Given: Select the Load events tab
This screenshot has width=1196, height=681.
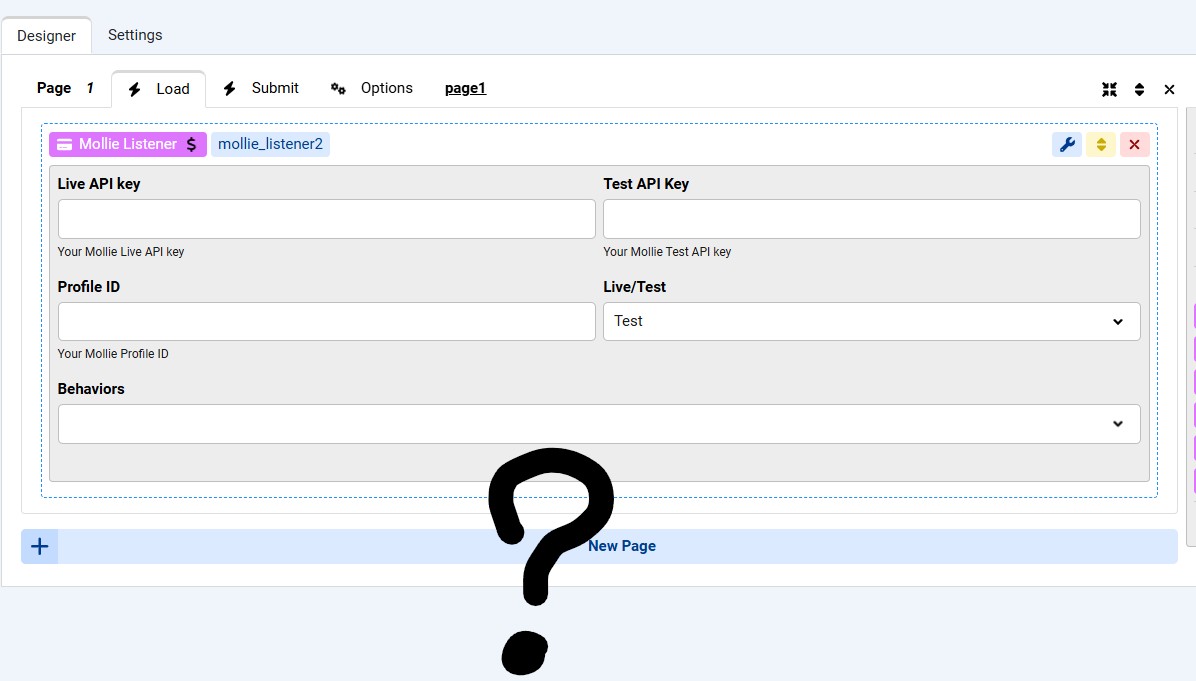Looking at the screenshot, I should [x=159, y=89].
